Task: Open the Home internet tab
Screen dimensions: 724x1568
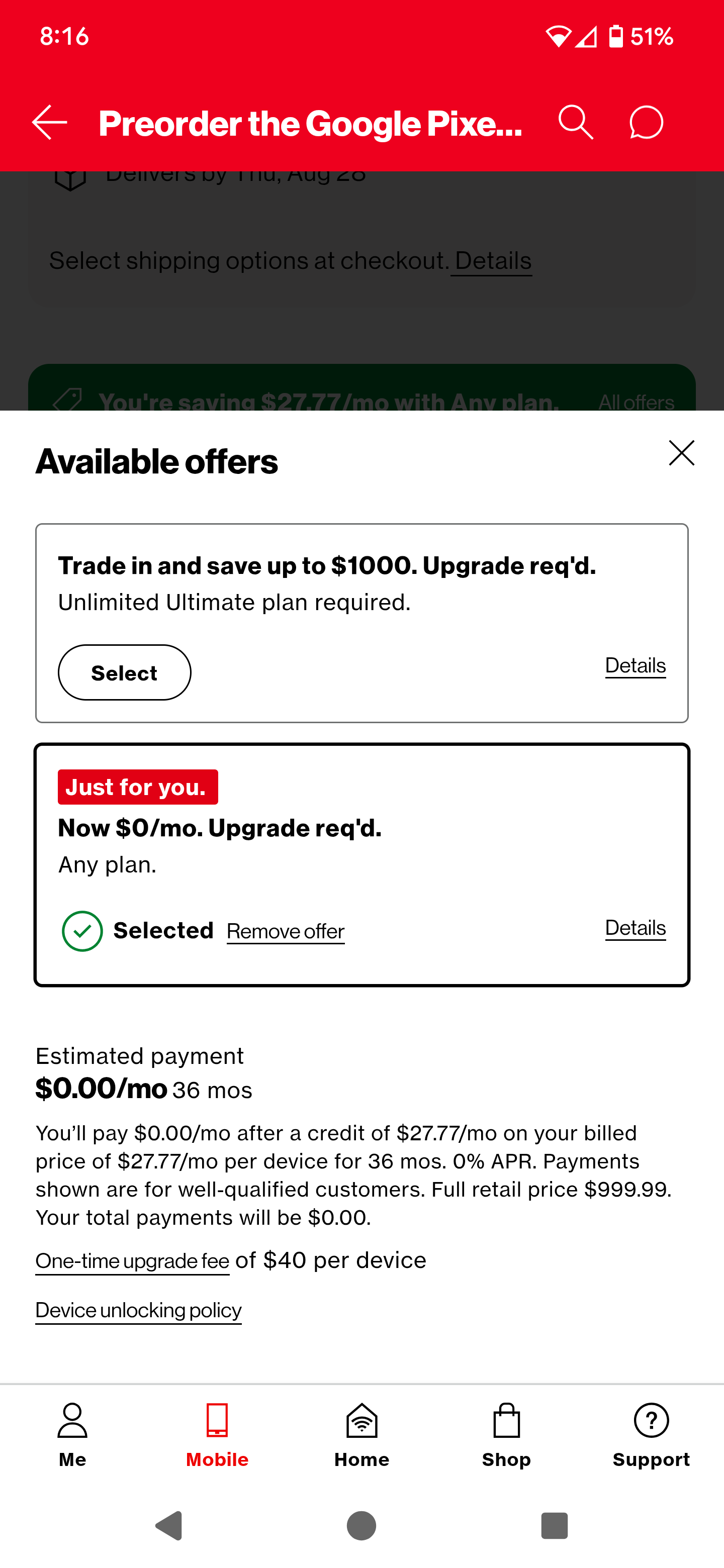Action: click(361, 1434)
